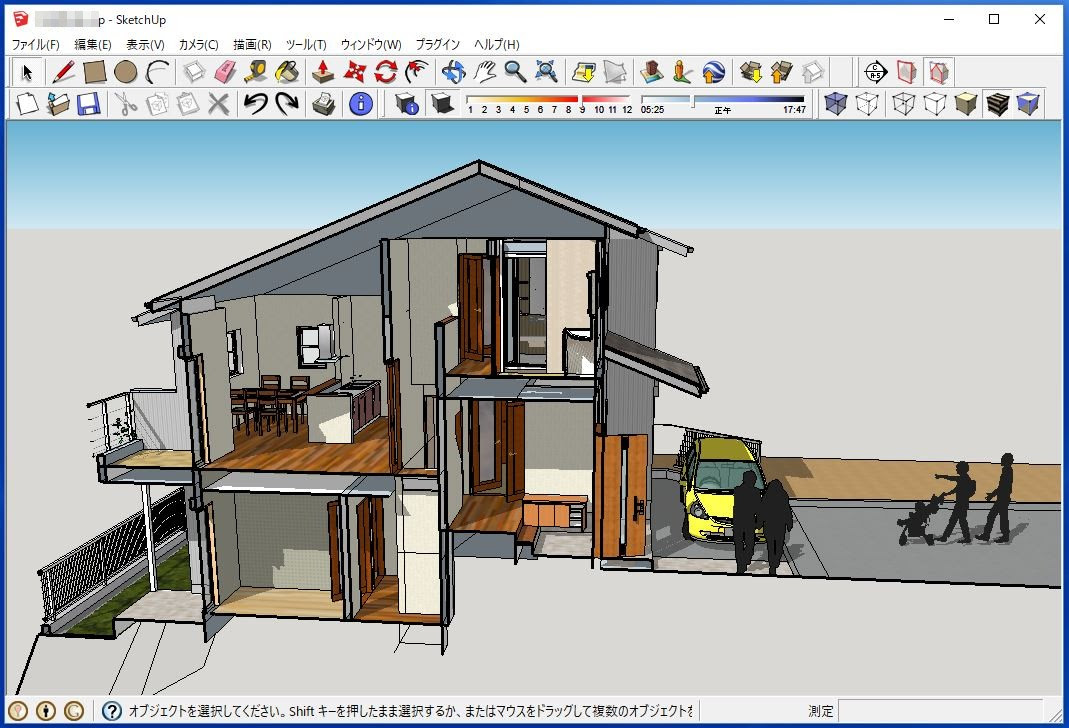This screenshot has height=728, width=1069.
Task: Click the Cut scissors icon
Action: [125, 104]
